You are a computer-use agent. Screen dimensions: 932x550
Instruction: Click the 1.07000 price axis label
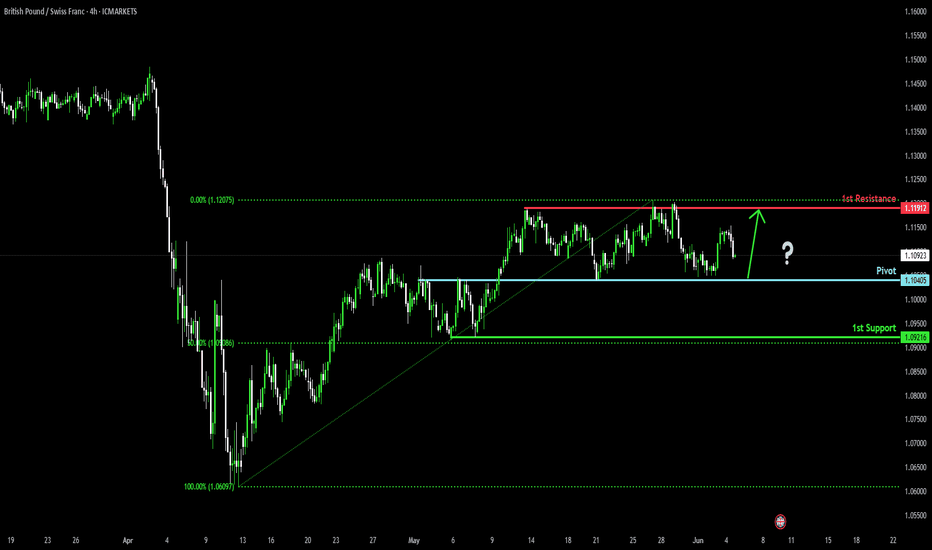(x=915, y=444)
